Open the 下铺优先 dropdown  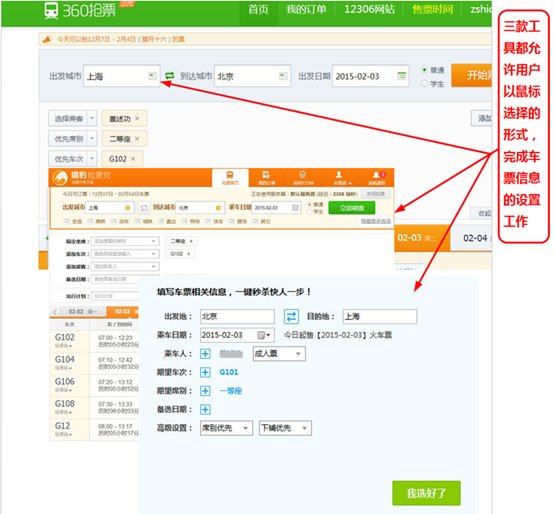click(x=285, y=428)
